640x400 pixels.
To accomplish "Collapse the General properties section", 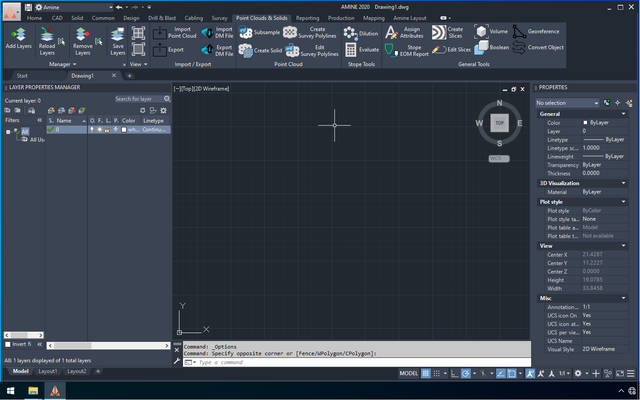I will pyautogui.click(x=623, y=114).
